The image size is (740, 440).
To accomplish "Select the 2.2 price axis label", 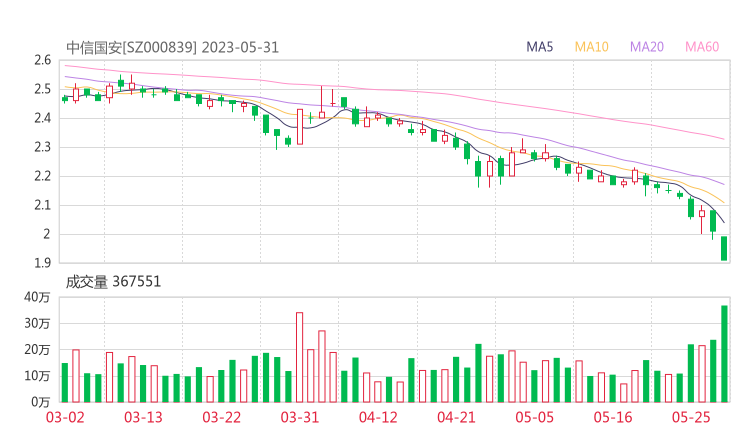I will 42,176.
